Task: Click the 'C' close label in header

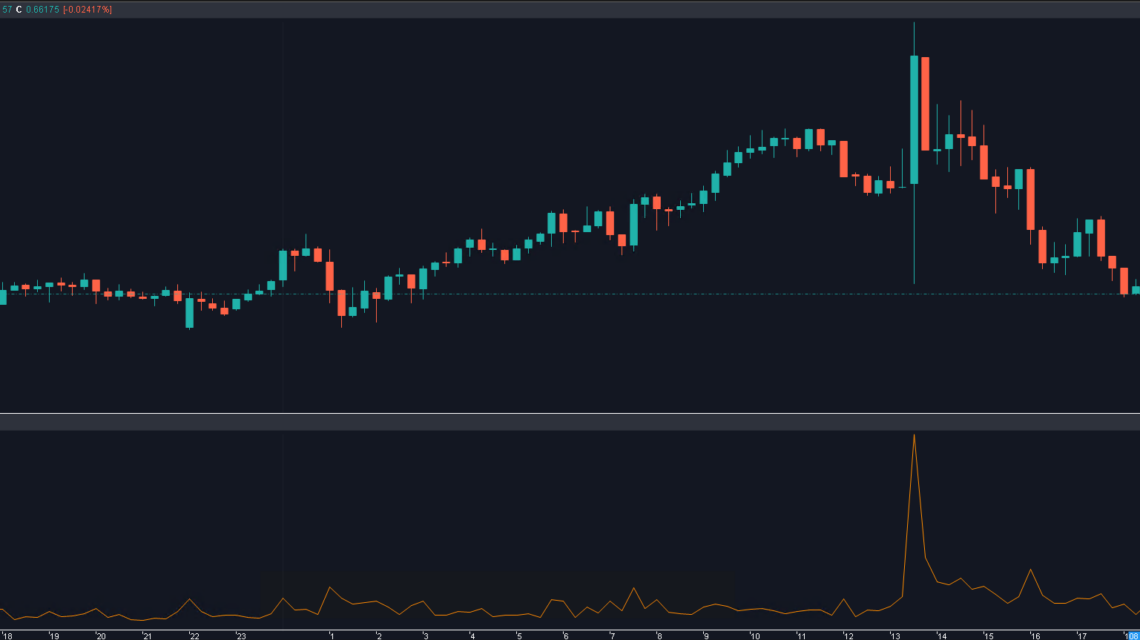Action: click(18, 9)
